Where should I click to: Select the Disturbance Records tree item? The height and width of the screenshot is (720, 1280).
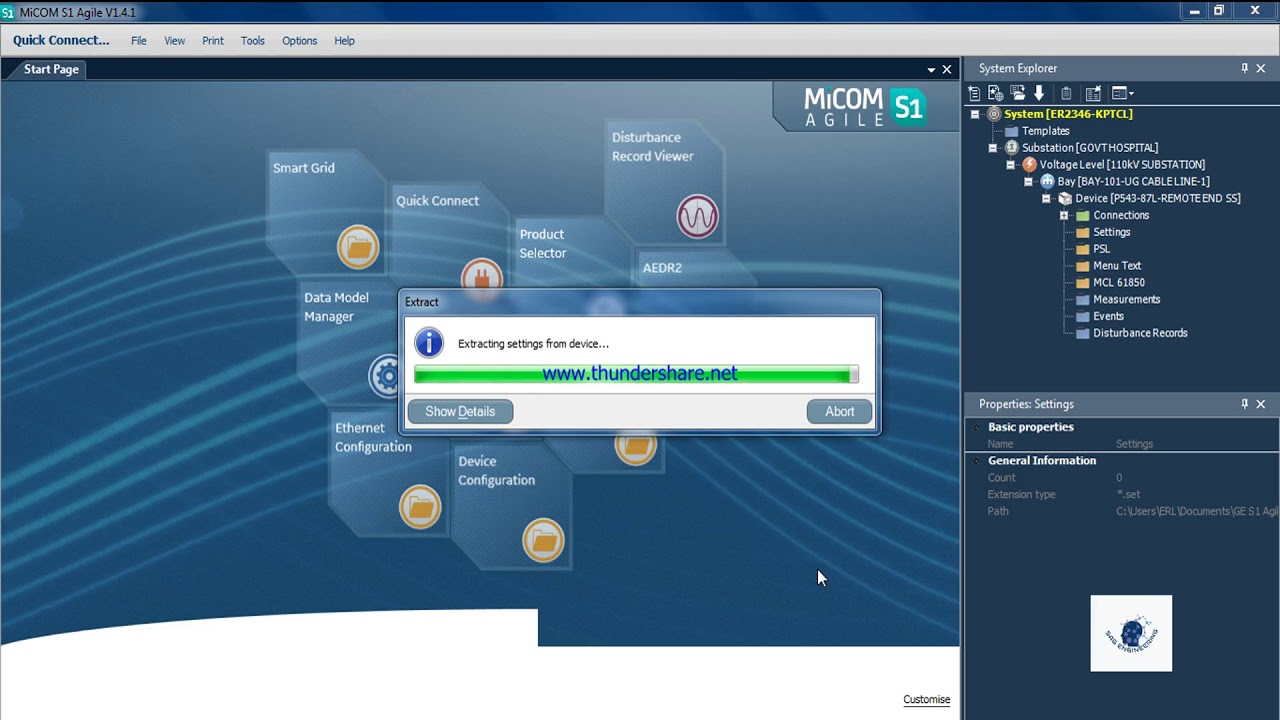pos(1140,333)
